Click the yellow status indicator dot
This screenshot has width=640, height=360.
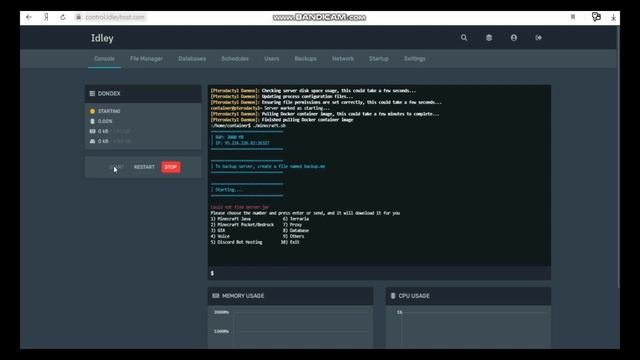coord(92,111)
